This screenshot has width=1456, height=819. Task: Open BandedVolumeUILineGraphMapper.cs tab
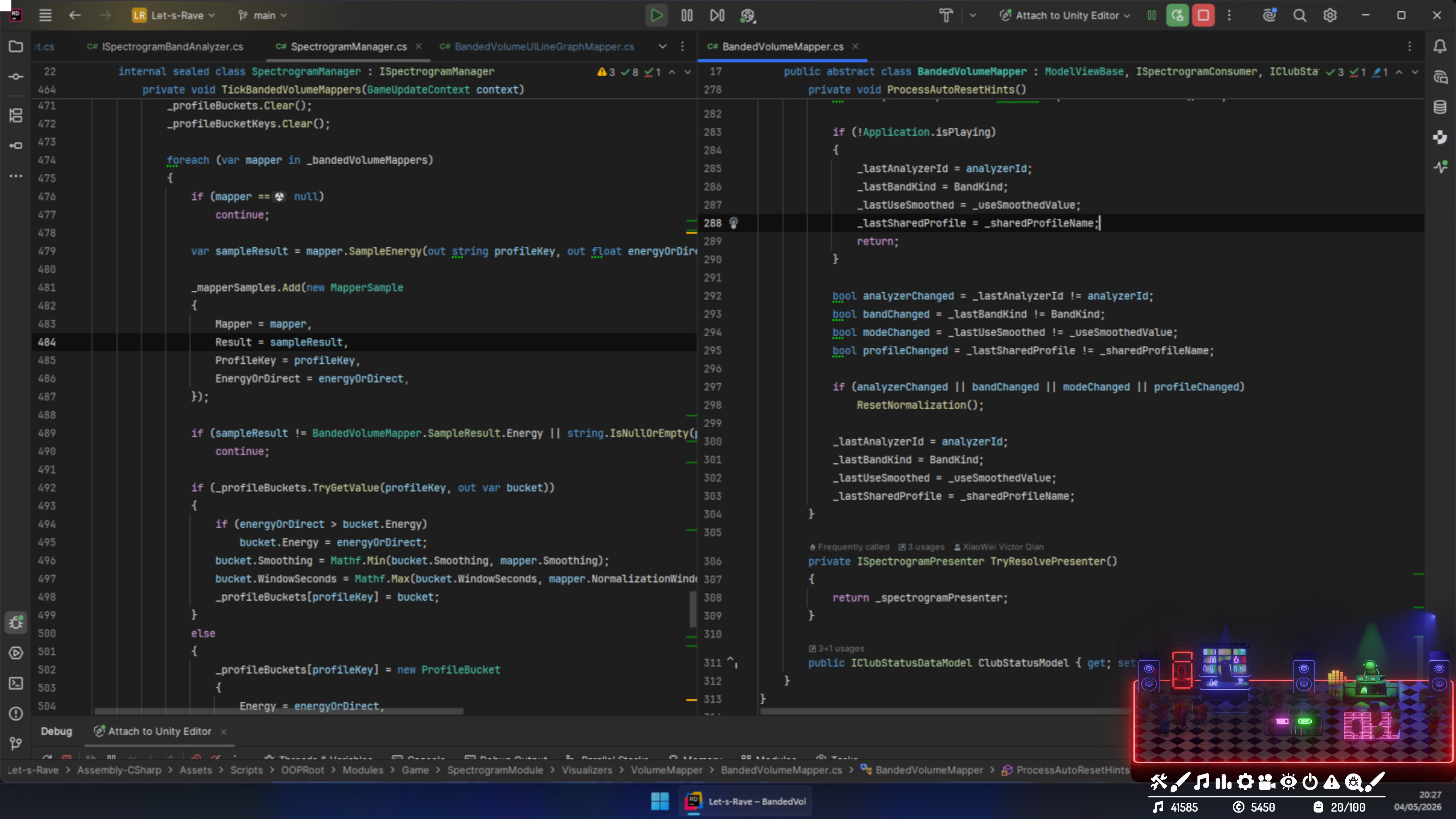(x=538, y=46)
